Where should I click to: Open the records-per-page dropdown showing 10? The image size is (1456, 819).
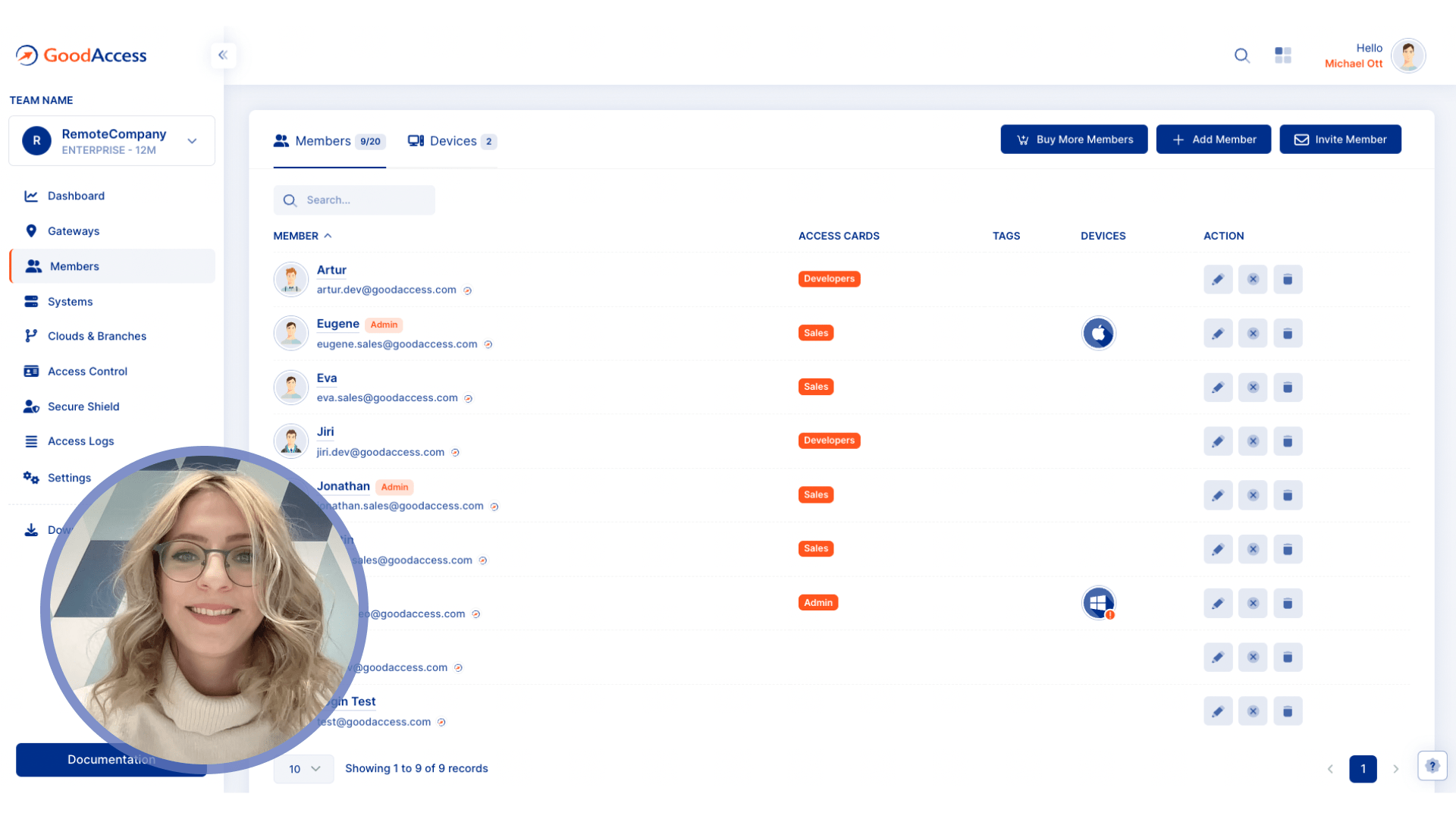[303, 768]
